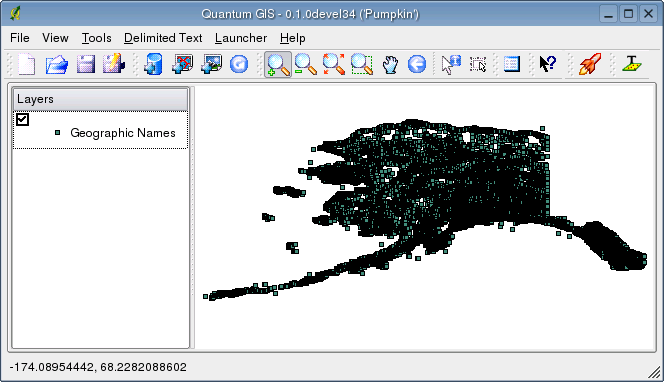664x382 pixels.
Task: Choose the Identify Features cursor tool
Action: coord(451,64)
